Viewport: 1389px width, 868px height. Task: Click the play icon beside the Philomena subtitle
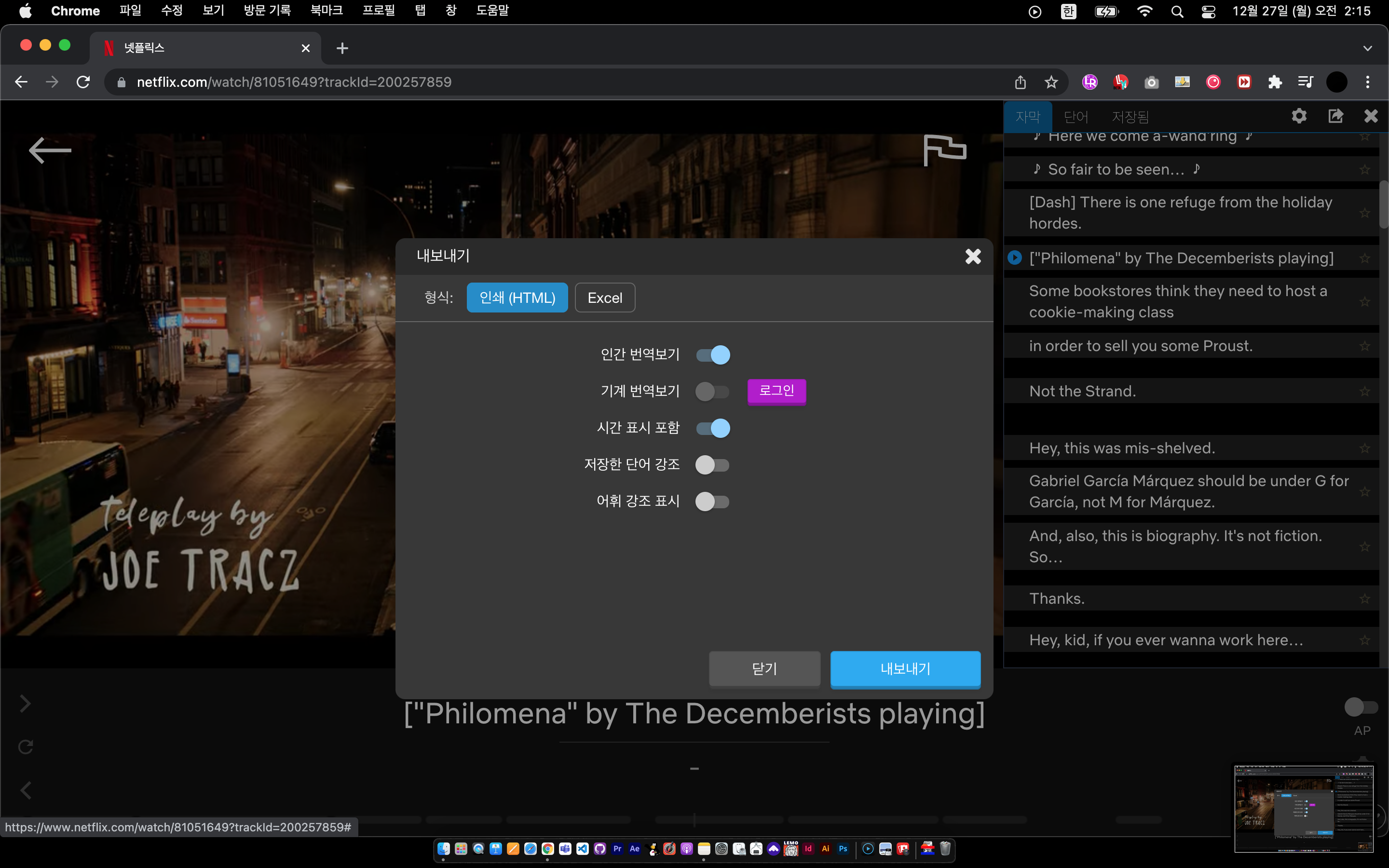pyautogui.click(x=1015, y=258)
